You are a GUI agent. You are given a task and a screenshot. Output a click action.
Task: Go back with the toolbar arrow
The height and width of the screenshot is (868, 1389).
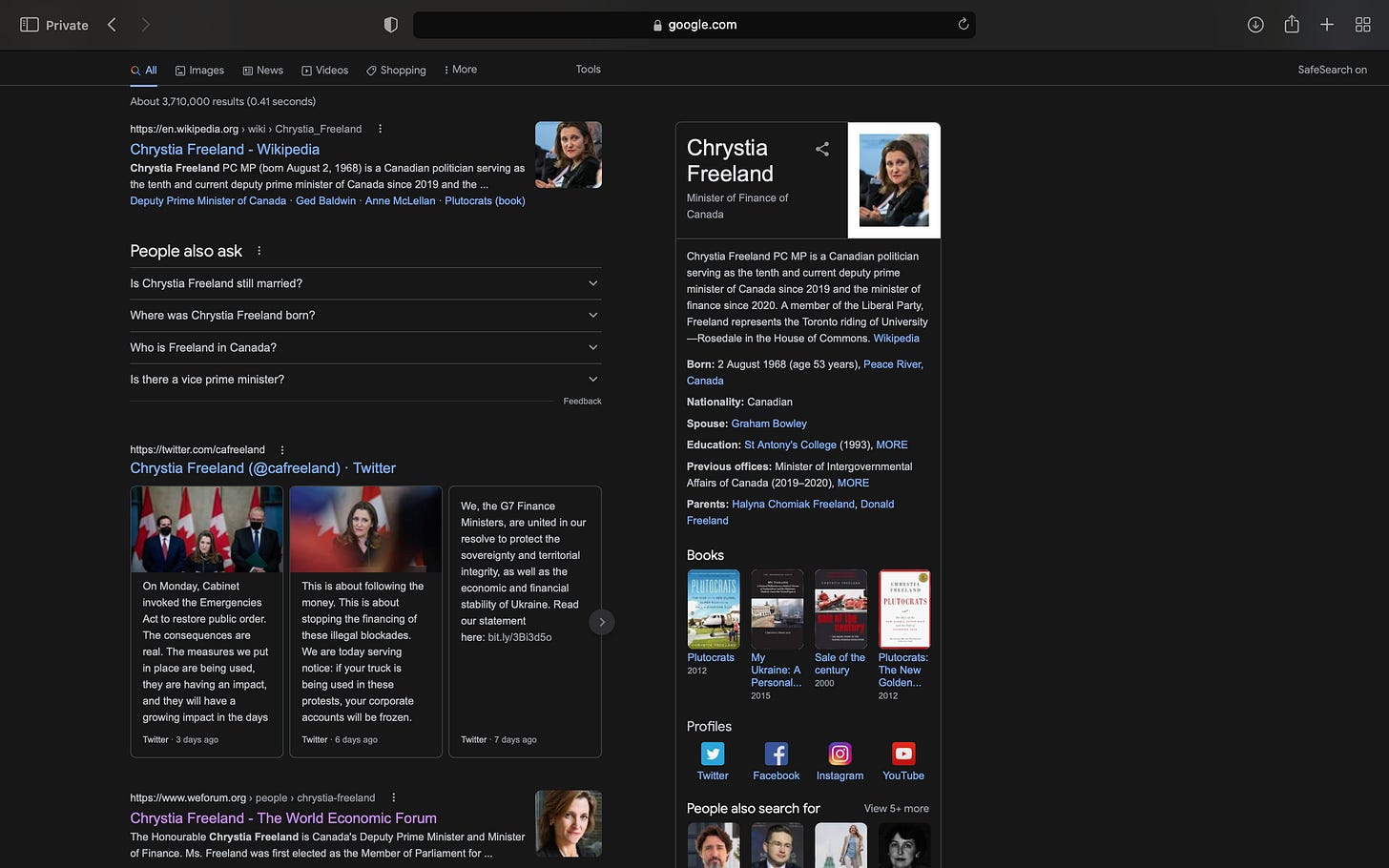pyautogui.click(x=112, y=25)
